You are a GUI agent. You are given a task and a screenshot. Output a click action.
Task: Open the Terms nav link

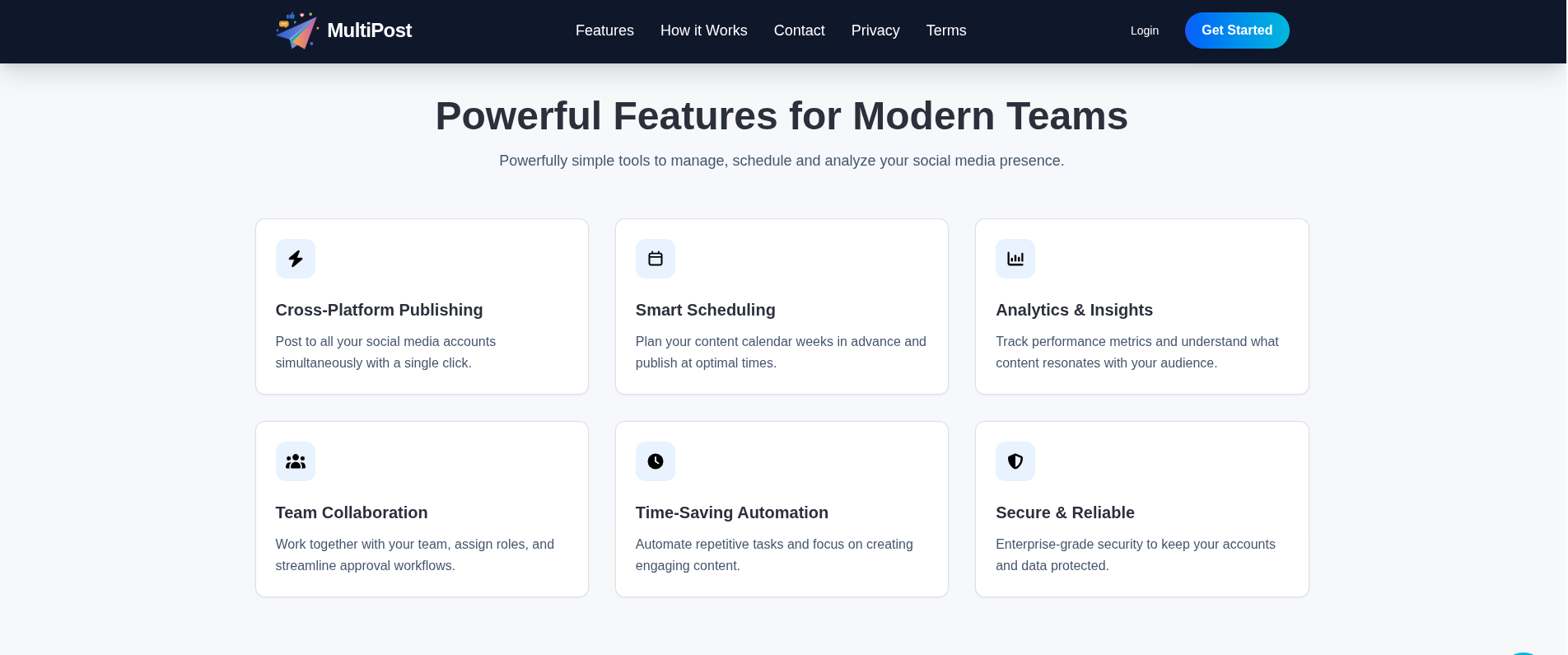[946, 30]
